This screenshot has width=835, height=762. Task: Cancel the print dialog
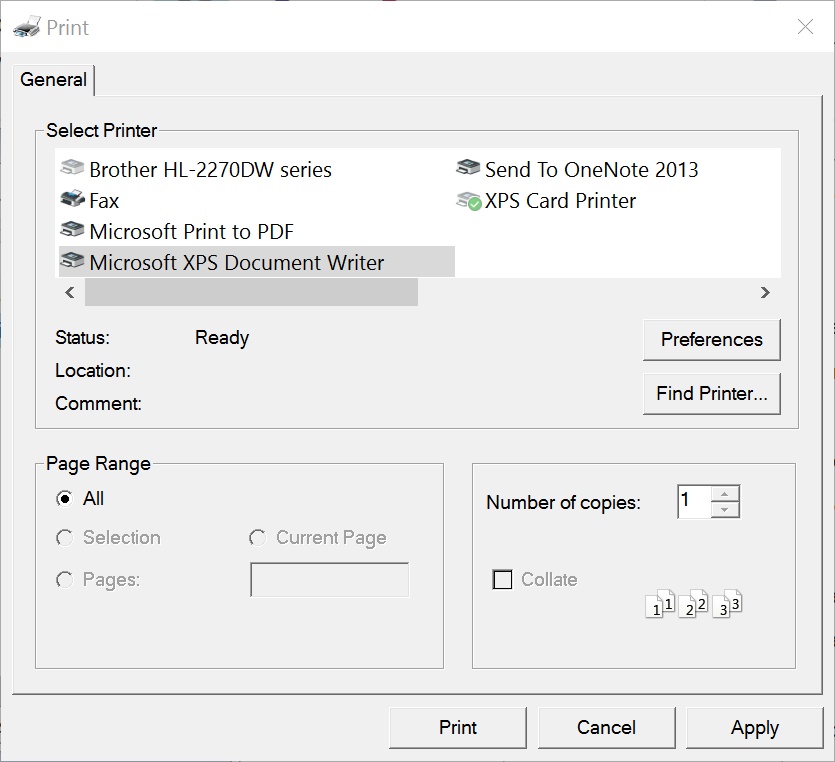pos(606,727)
